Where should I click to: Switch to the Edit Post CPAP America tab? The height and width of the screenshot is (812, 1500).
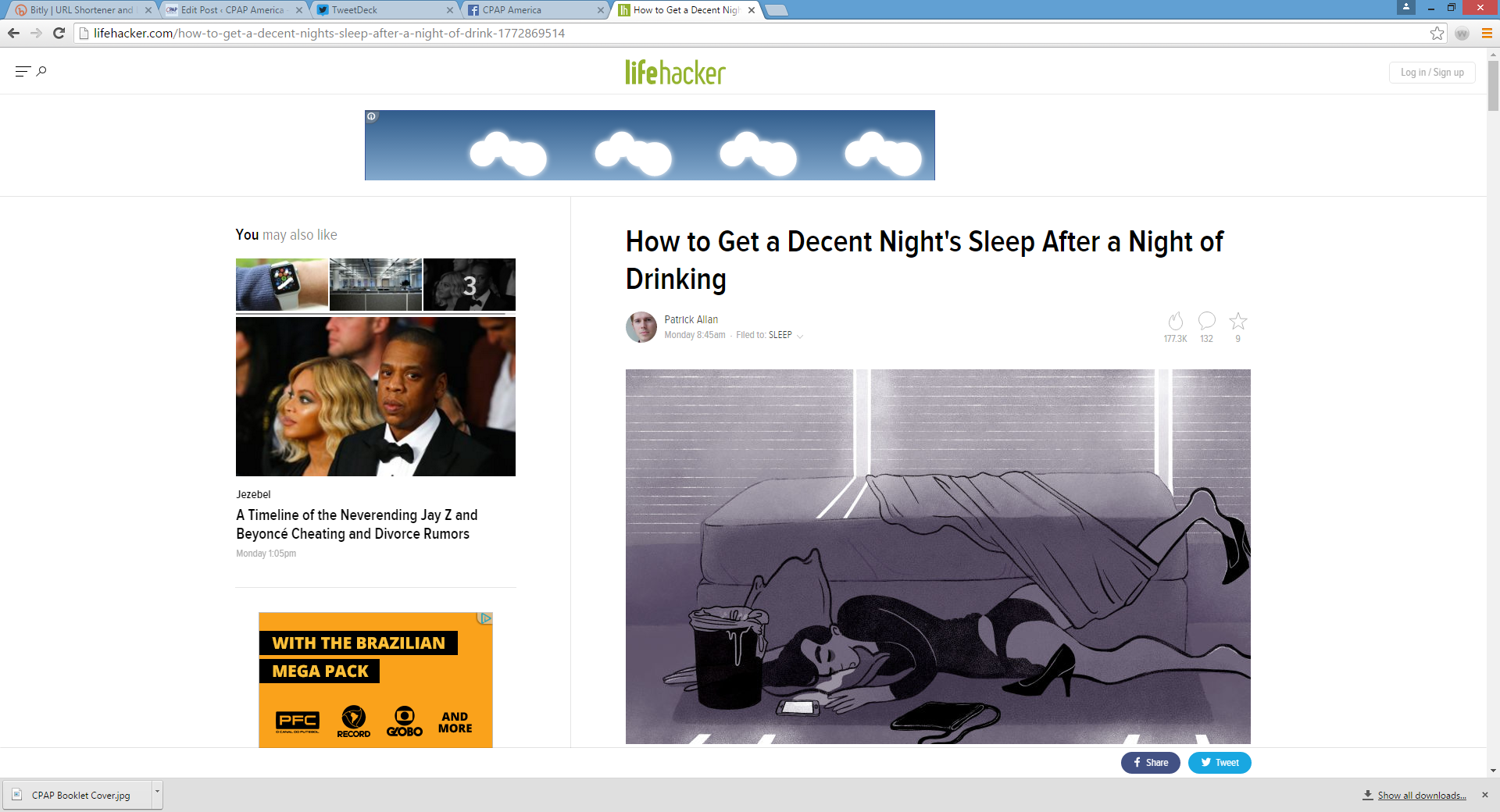[232, 10]
